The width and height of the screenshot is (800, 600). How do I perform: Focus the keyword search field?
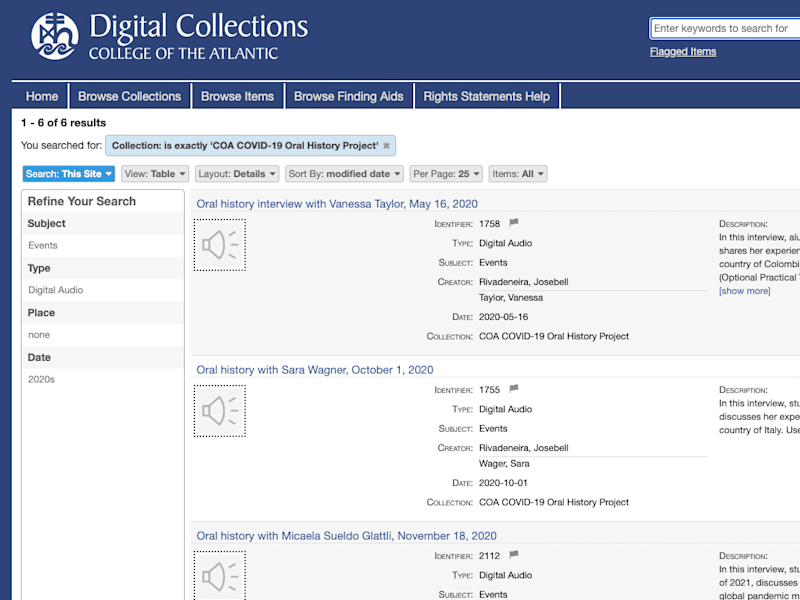tap(725, 29)
